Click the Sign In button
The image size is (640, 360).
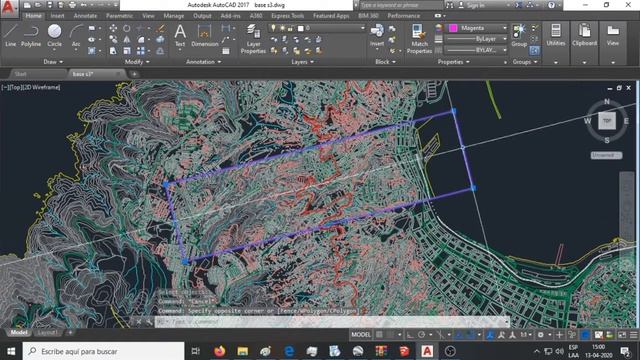[x=472, y=5]
